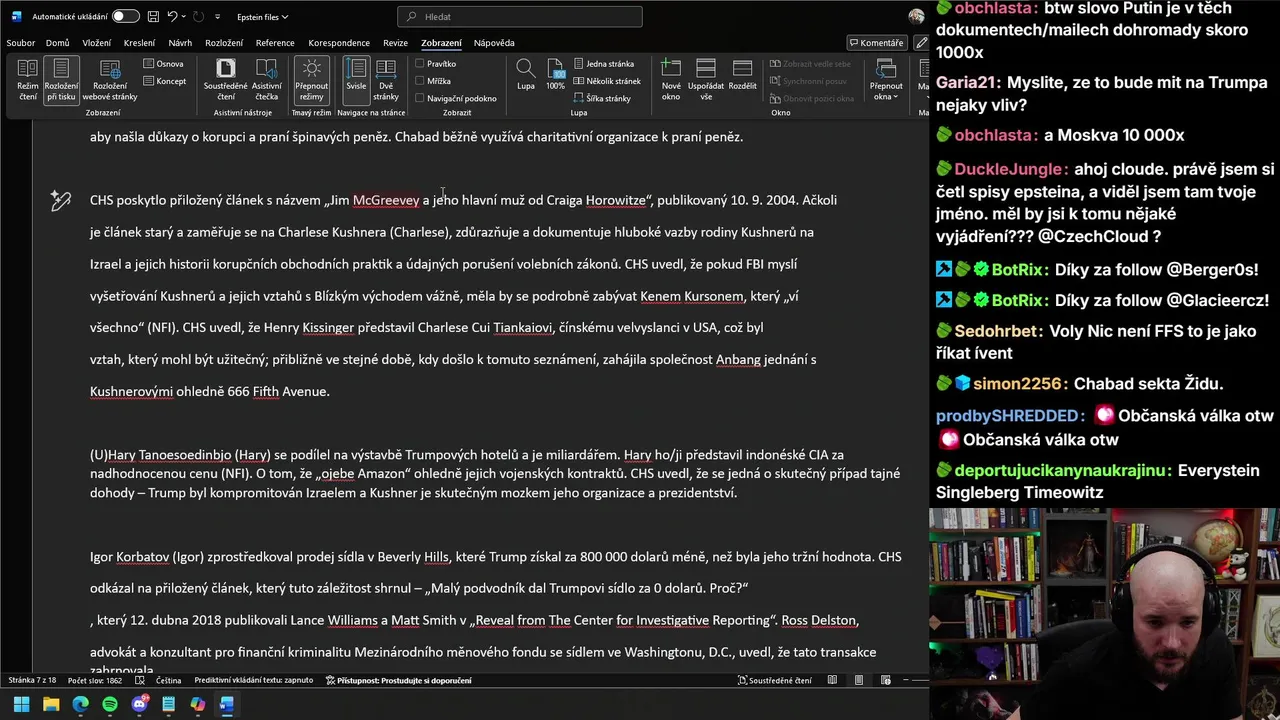Open the Nápověda tab

click(494, 43)
